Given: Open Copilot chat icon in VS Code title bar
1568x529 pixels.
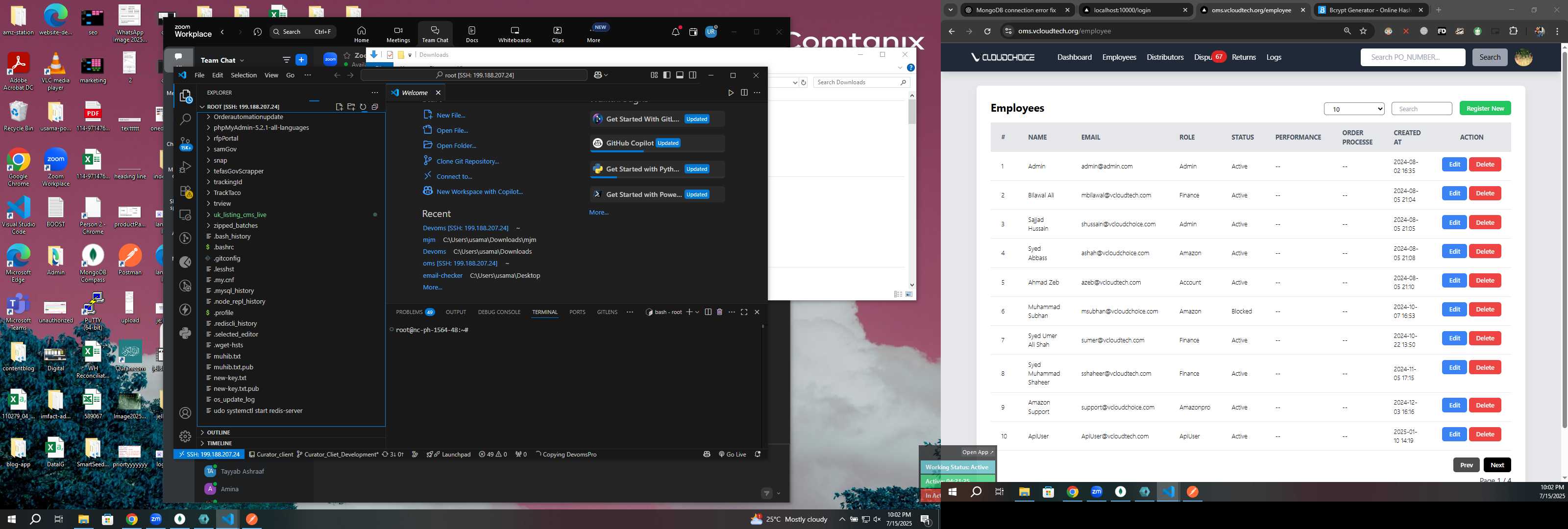Looking at the screenshot, I should pos(598,75).
